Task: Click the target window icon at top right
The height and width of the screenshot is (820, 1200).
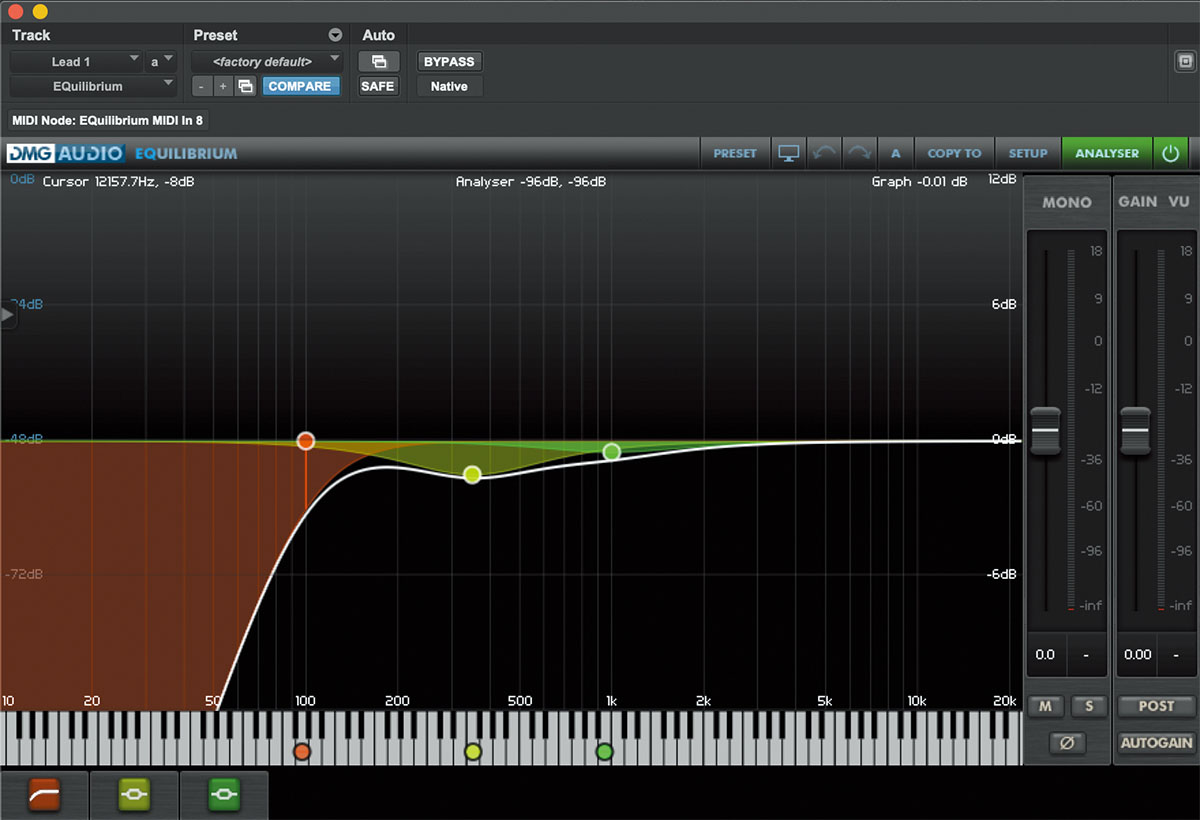Action: coord(1183,62)
